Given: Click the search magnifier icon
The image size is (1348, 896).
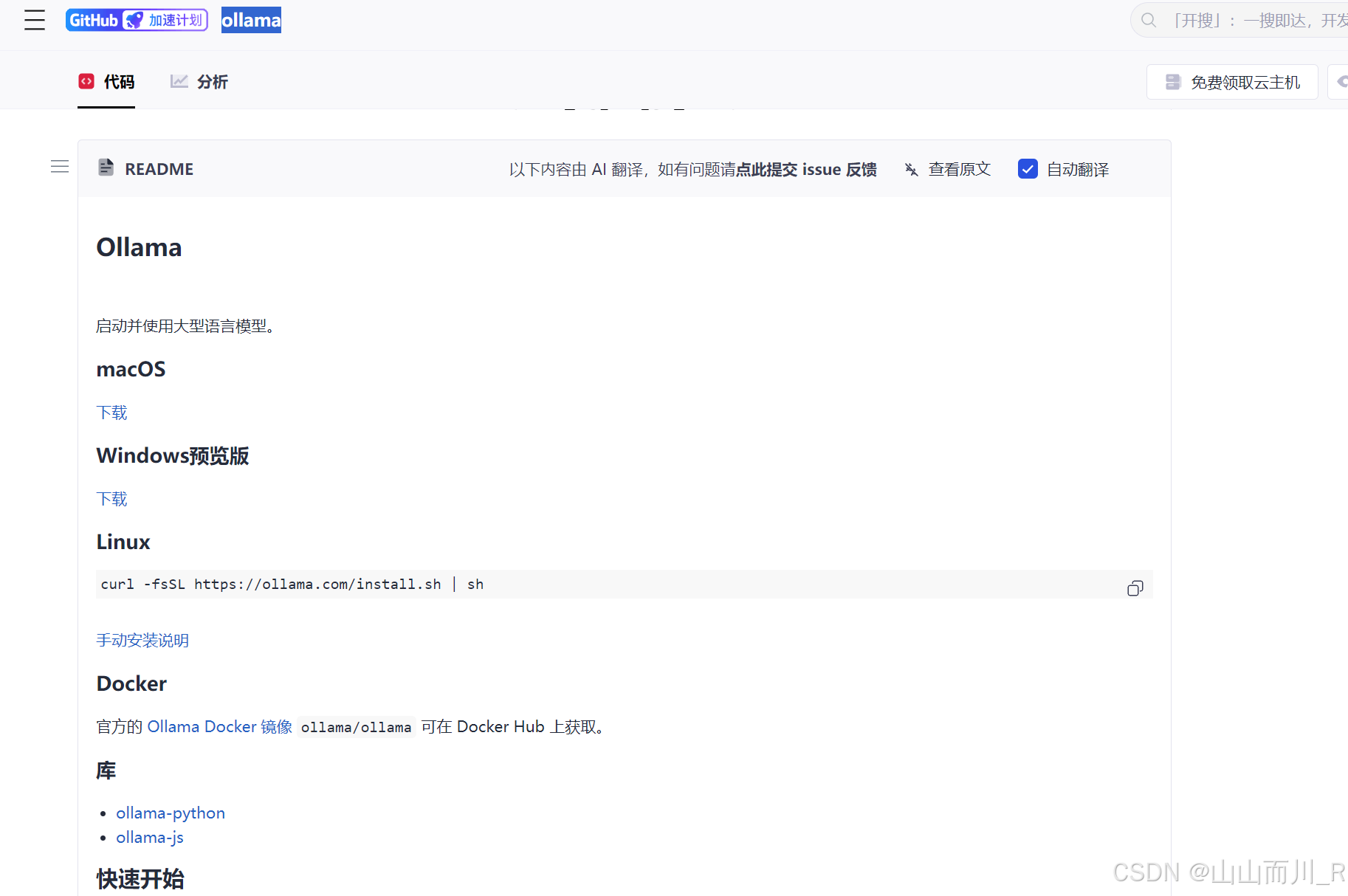Looking at the screenshot, I should tap(1149, 20).
